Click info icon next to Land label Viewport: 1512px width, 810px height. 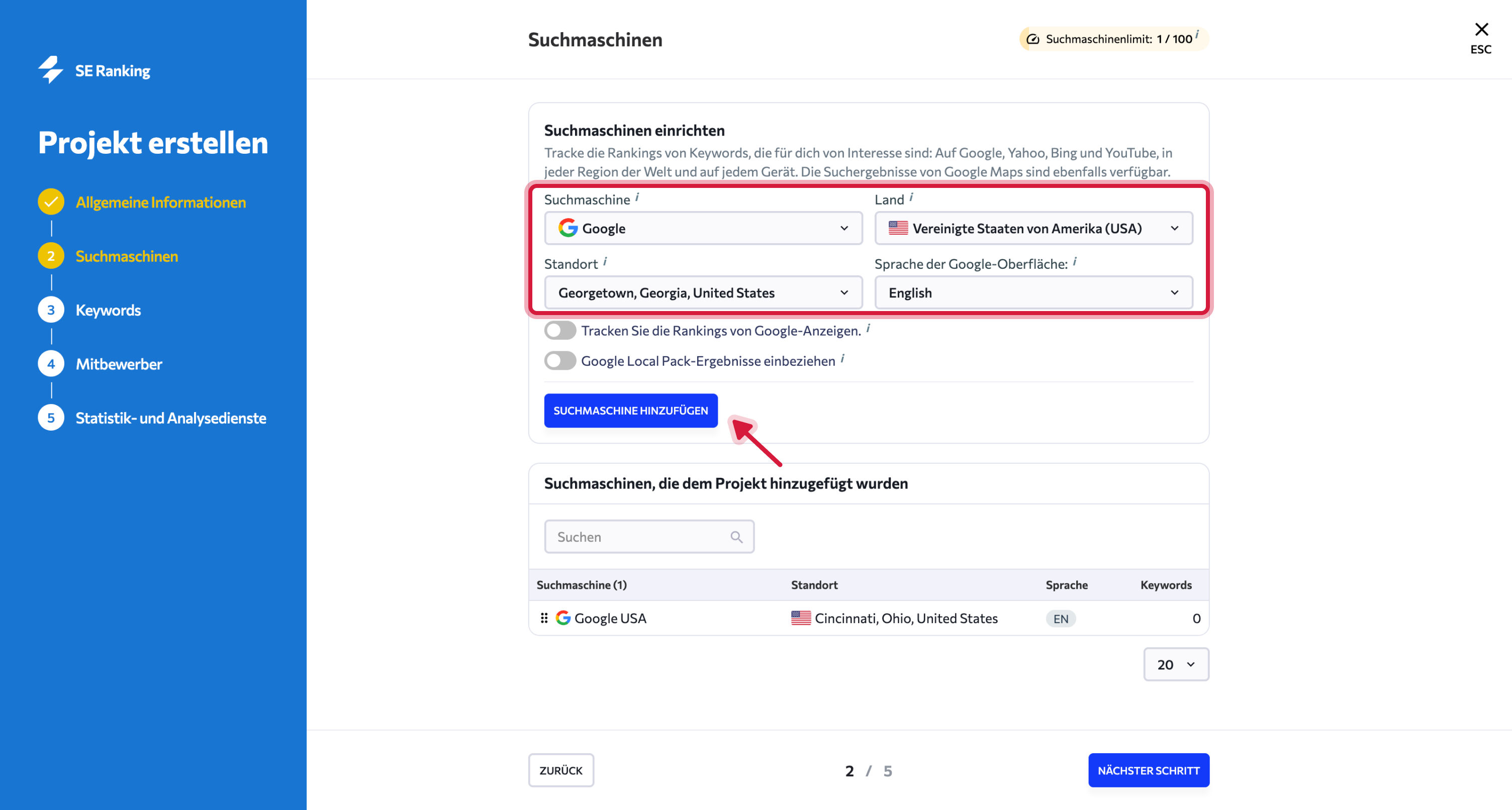tap(911, 197)
